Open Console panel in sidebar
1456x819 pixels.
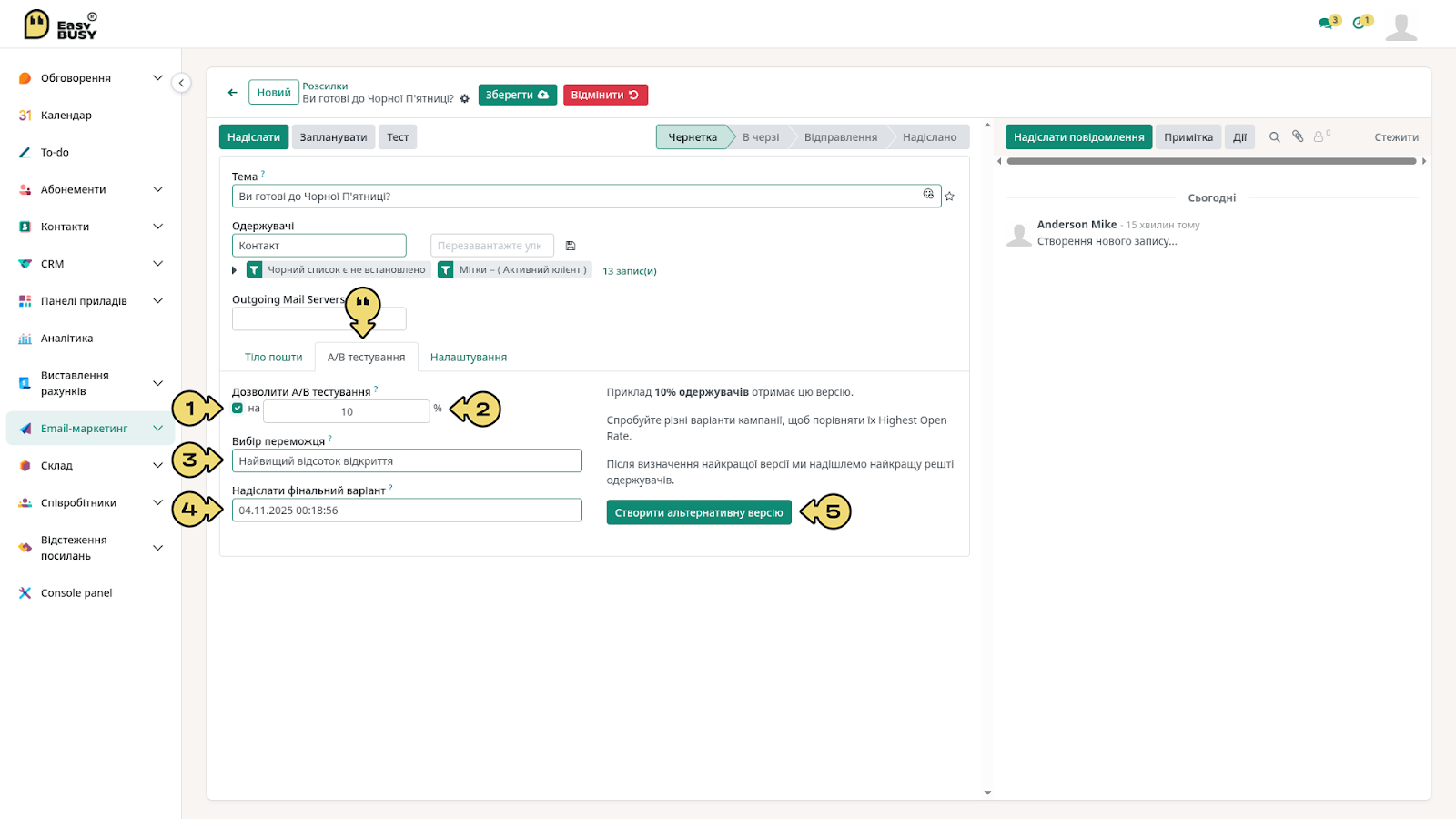(76, 593)
